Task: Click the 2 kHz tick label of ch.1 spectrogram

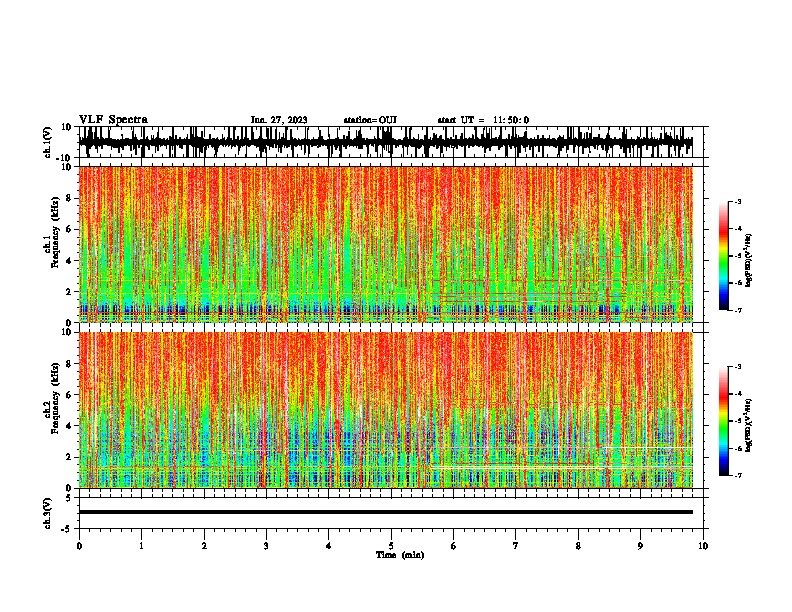Action: pyautogui.click(x=70, y=292)
